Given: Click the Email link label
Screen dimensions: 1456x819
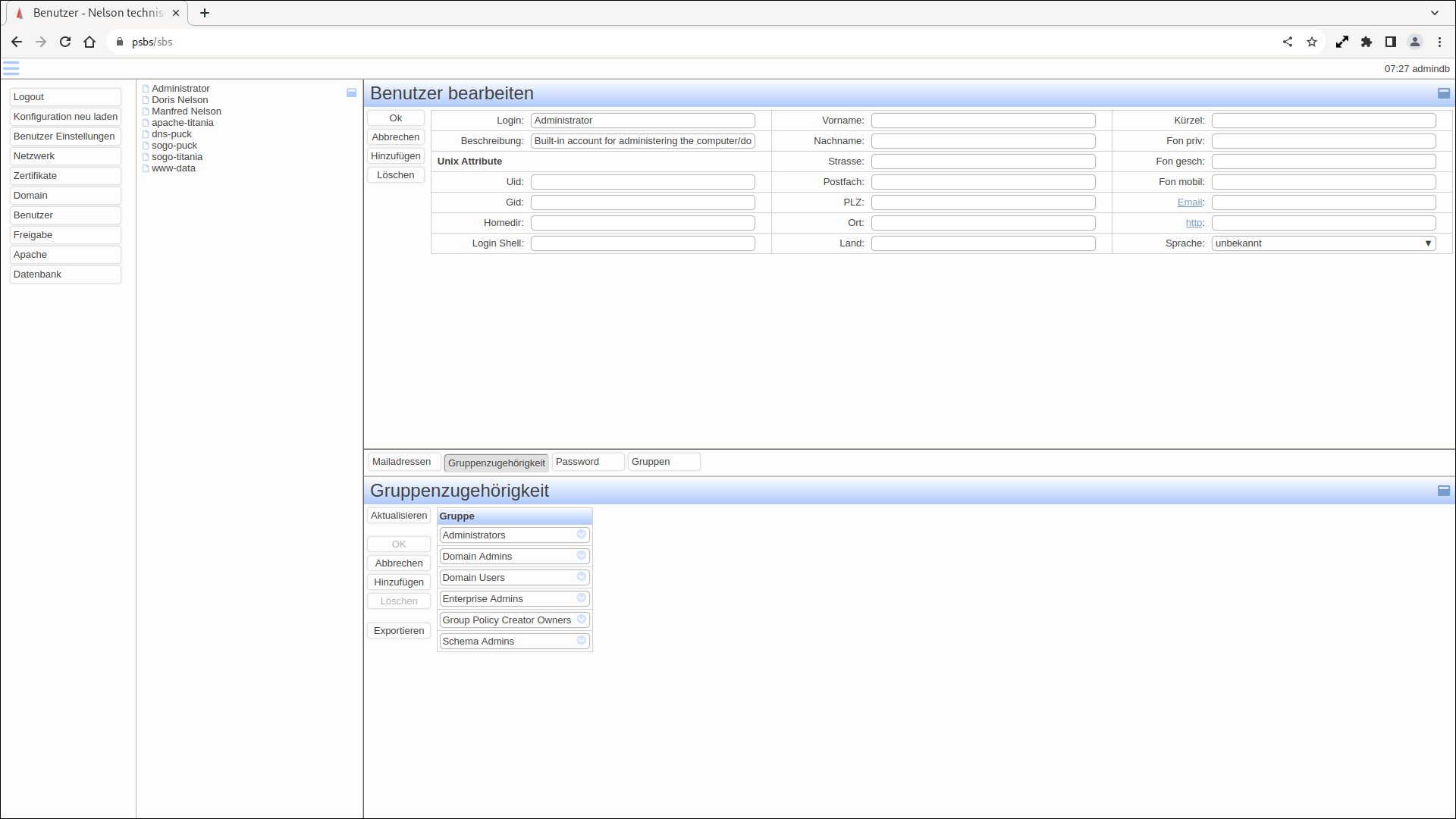Looking at the screenshot, I should [1189, 202].
